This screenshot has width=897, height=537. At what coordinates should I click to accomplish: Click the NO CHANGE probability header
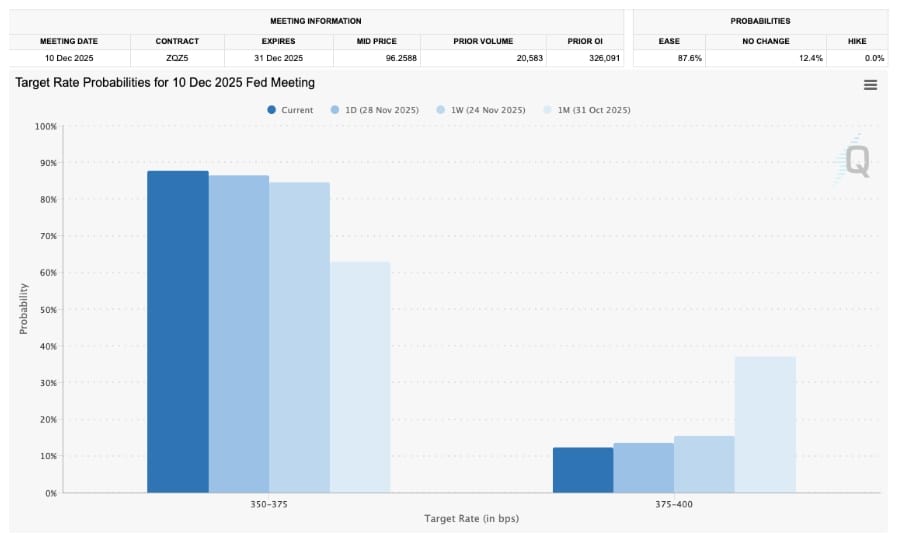[765, 41]
